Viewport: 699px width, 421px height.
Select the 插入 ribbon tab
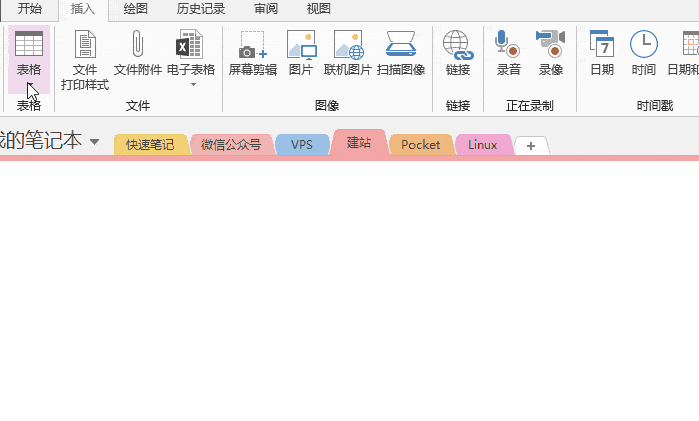(83, 9)
